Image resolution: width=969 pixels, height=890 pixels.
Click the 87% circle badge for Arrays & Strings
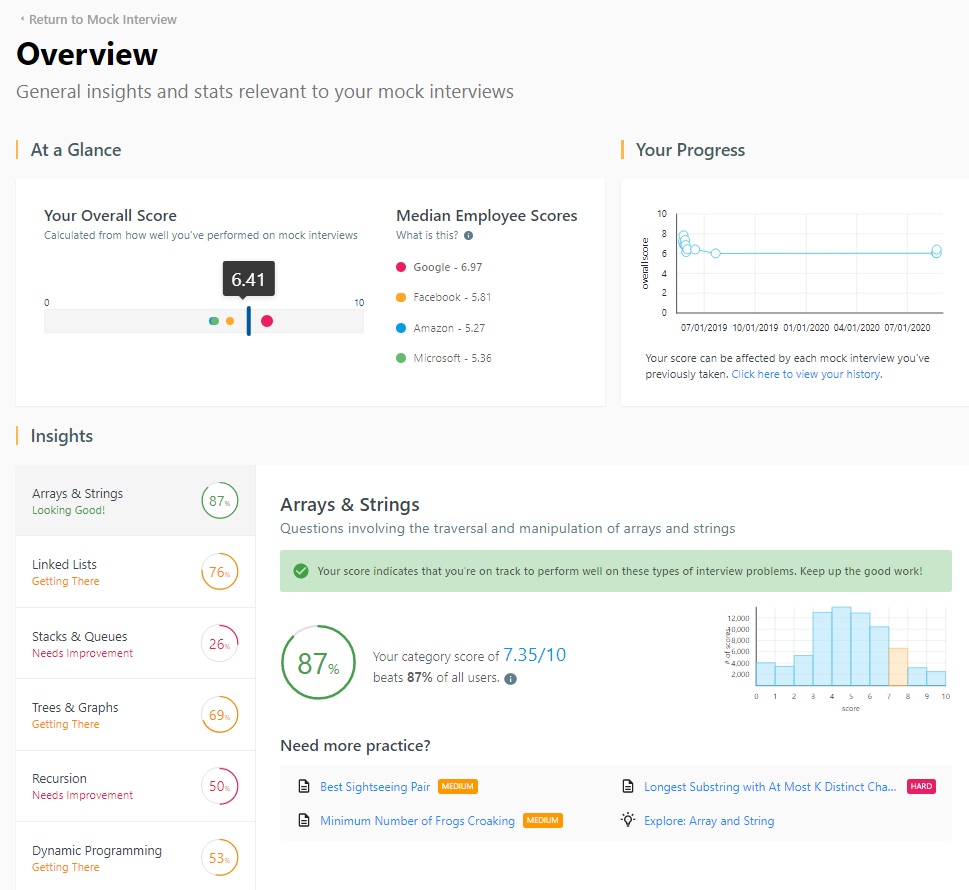coord(219,501)
